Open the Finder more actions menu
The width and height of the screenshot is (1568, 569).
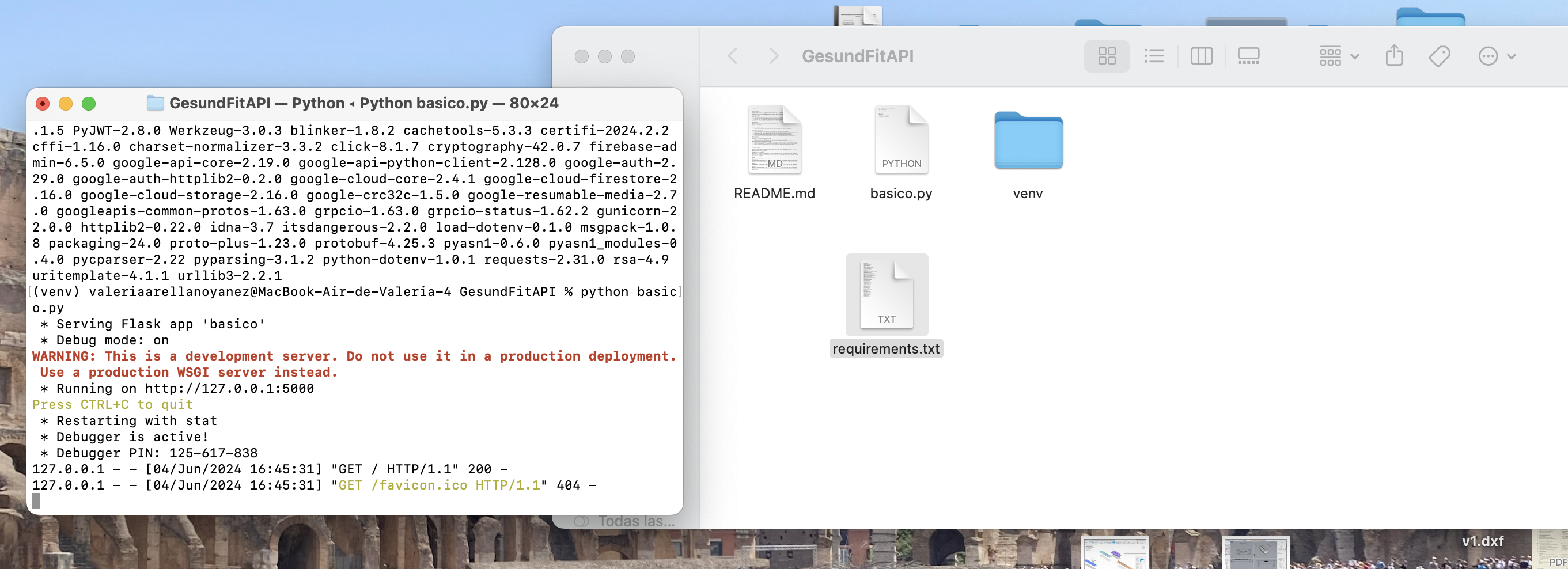pos(1497,56)
